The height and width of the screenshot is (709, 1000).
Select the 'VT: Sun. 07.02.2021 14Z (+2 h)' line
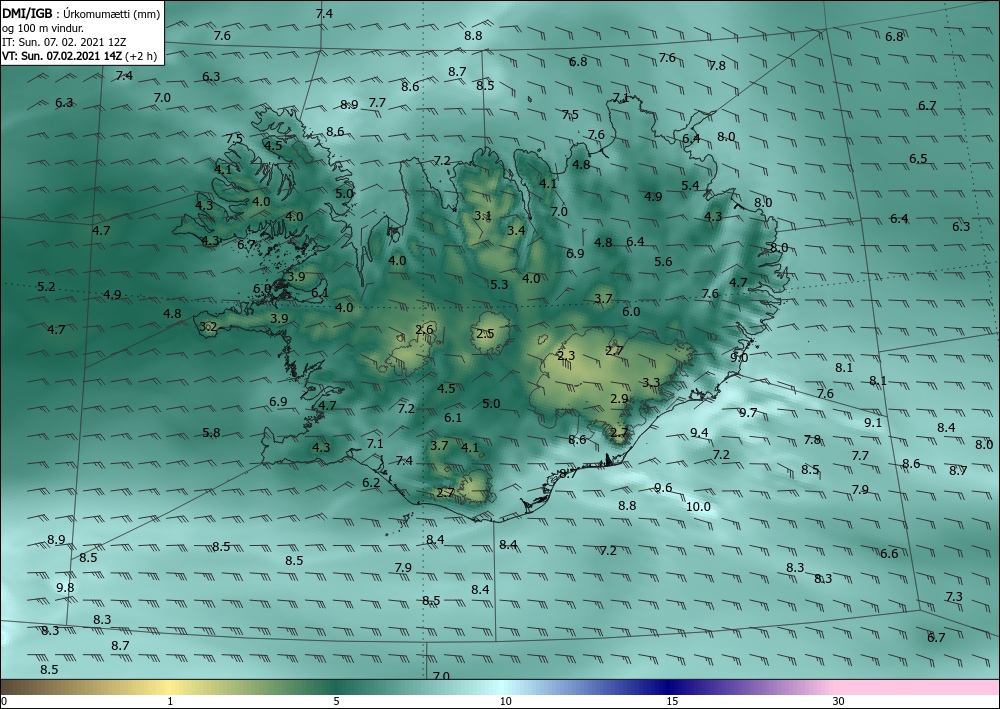coord(80,56)
